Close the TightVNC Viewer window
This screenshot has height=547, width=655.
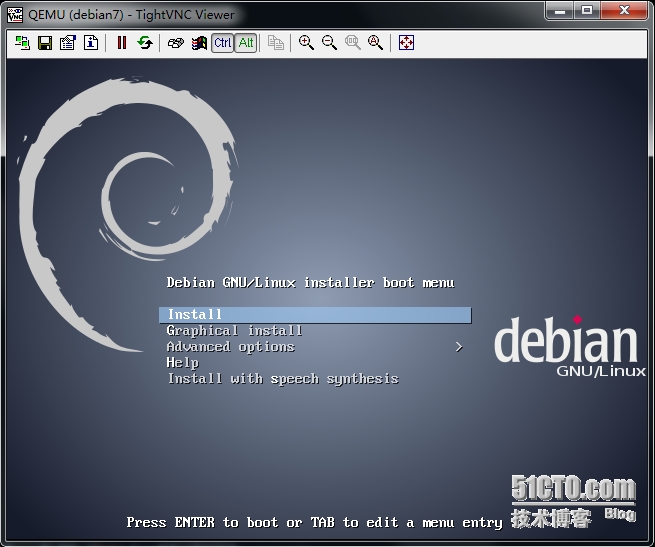(x=624, y=11)
